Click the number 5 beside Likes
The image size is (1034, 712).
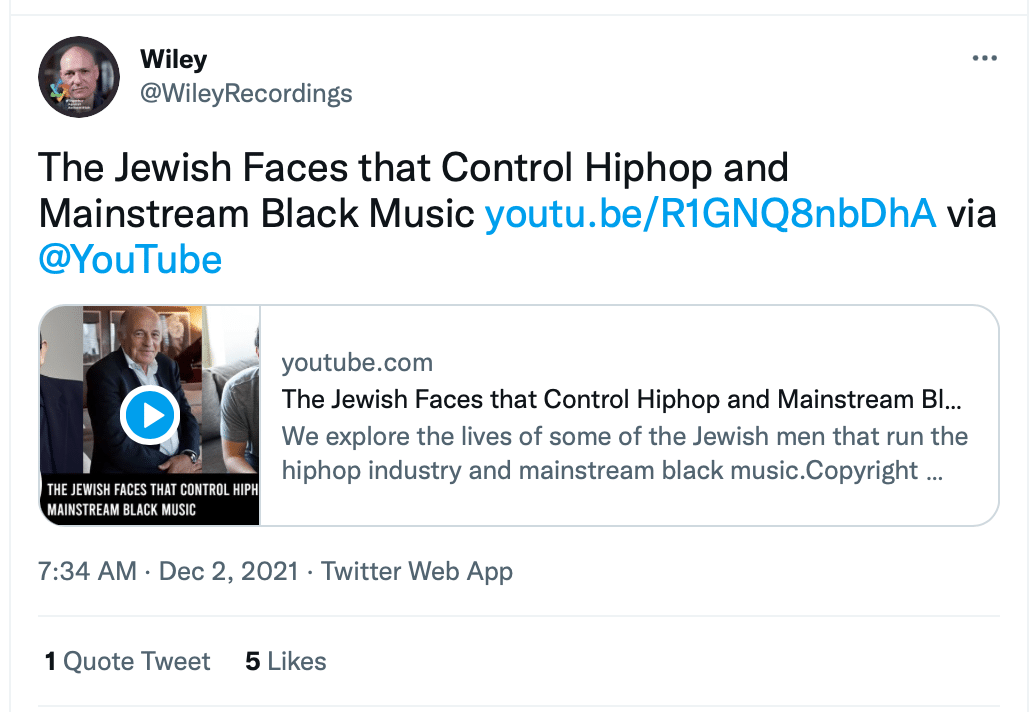tap(253, 661)
